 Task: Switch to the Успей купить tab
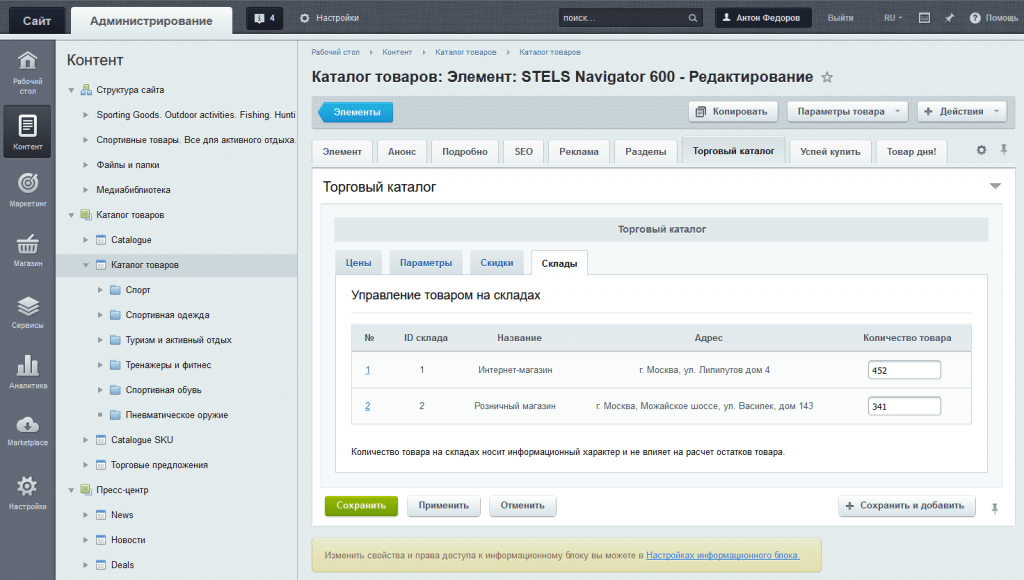click(x=830, y=152)
